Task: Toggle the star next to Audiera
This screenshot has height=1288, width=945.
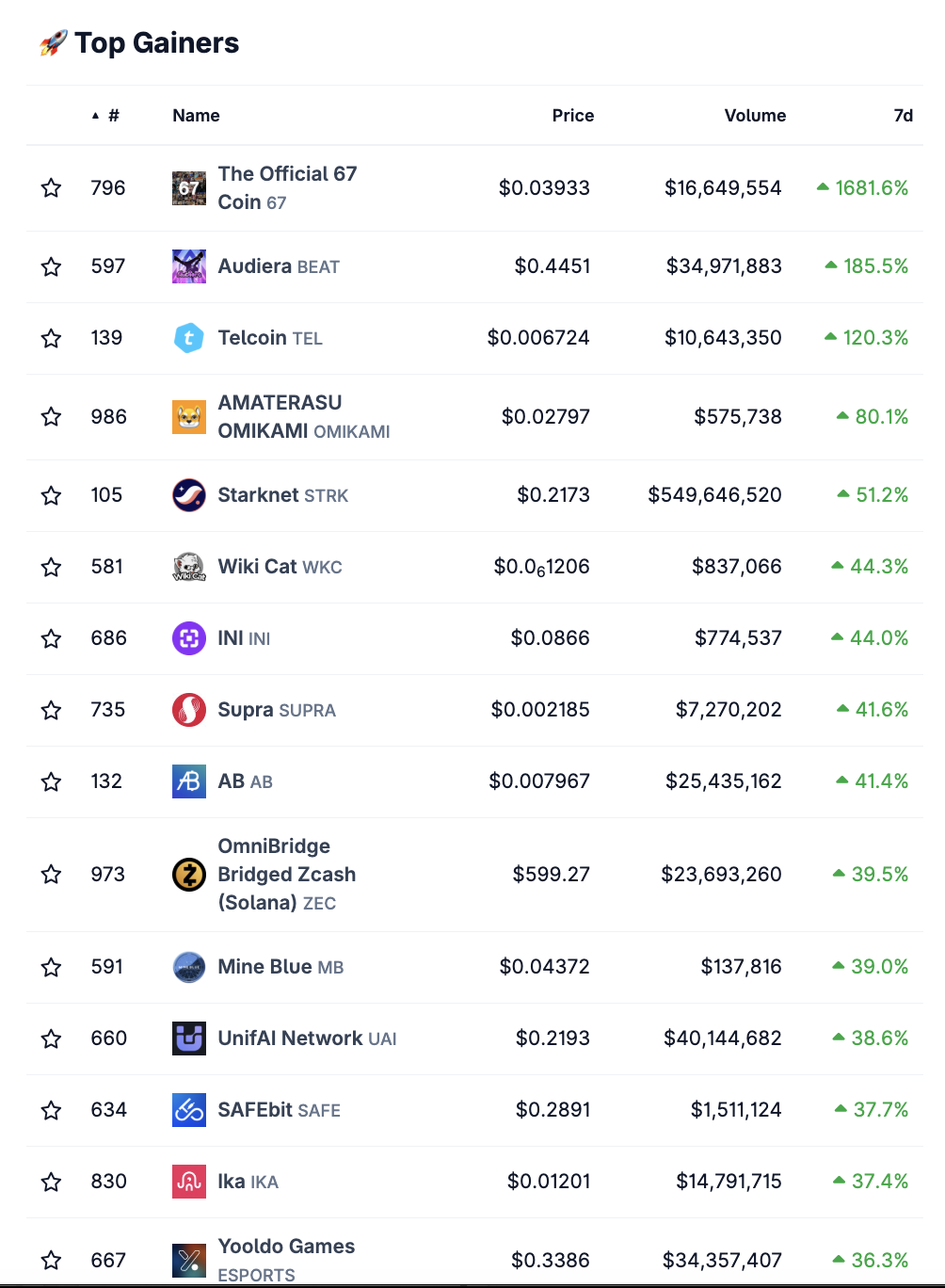Action: (x=51, y=266)
